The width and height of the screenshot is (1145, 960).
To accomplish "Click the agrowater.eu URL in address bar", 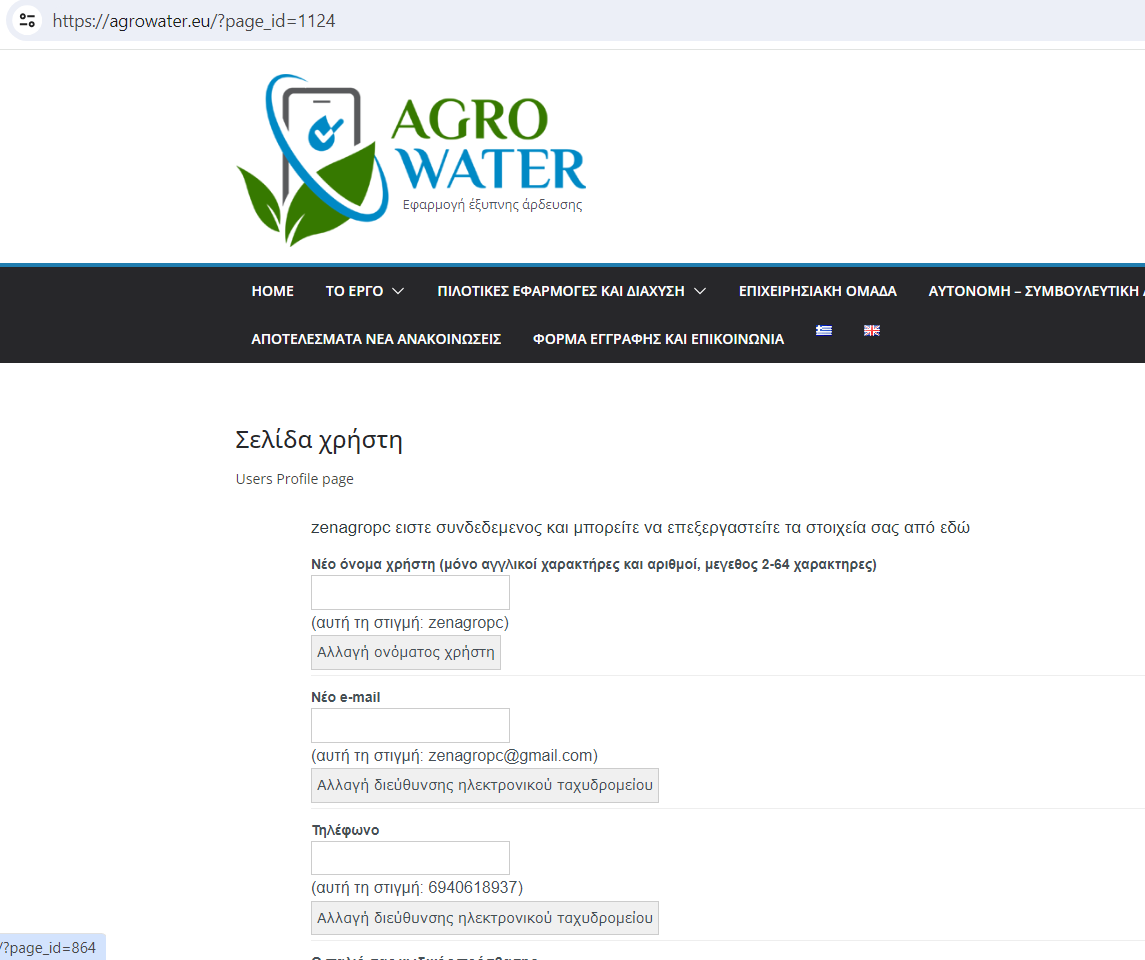I will coord(194,21).
